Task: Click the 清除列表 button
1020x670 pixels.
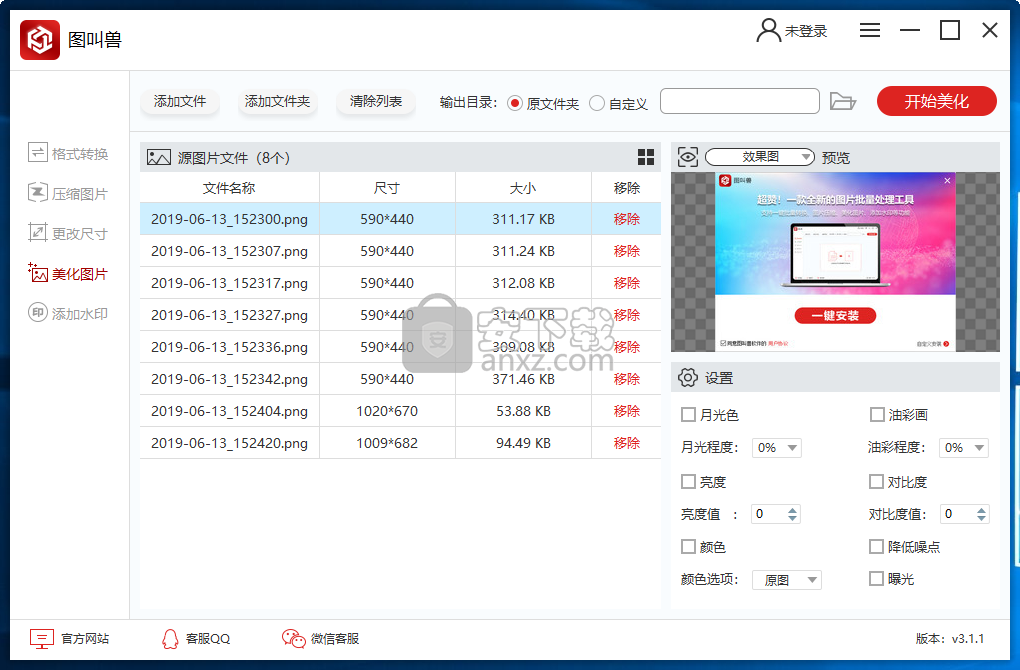Action: (x=375, y=101)
